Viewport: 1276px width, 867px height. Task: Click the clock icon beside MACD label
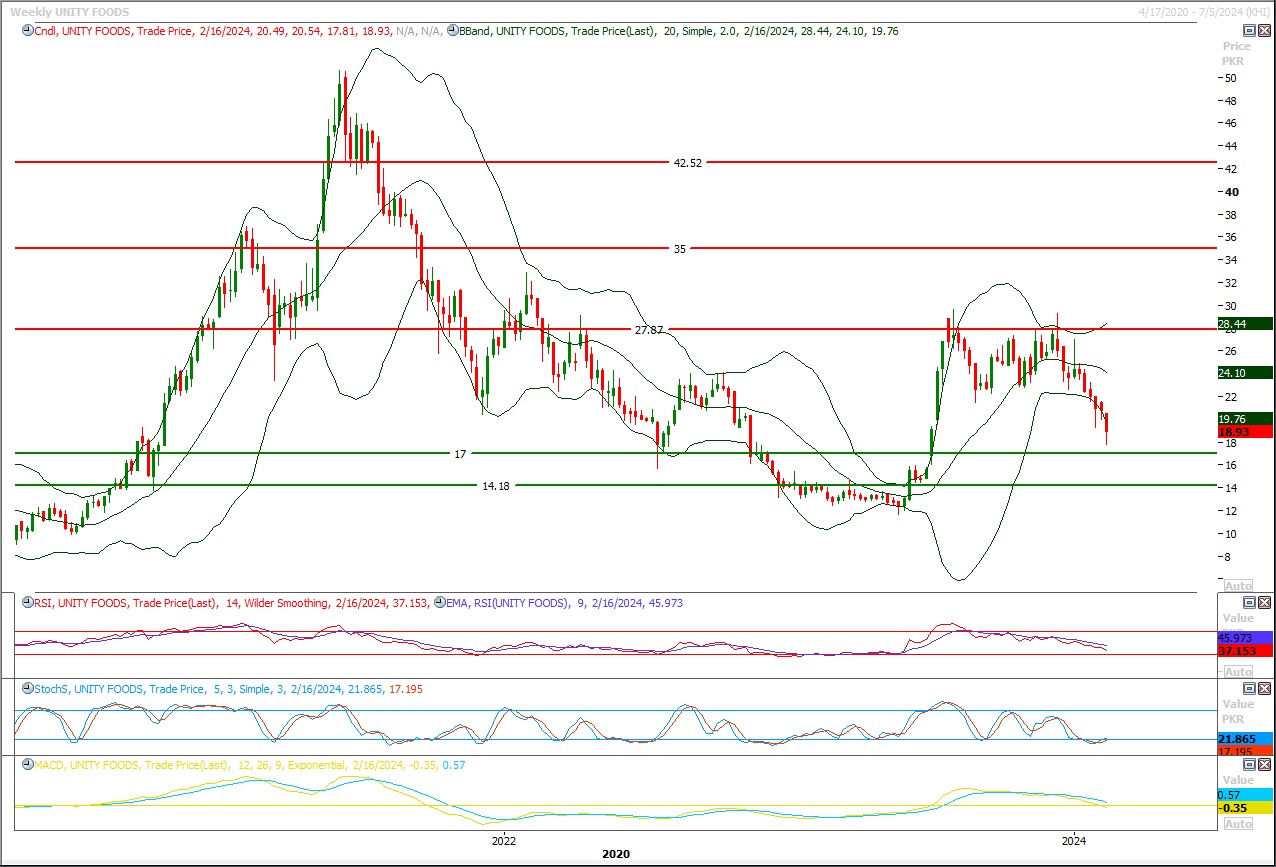pyautogui.click(x=26, y=765)
